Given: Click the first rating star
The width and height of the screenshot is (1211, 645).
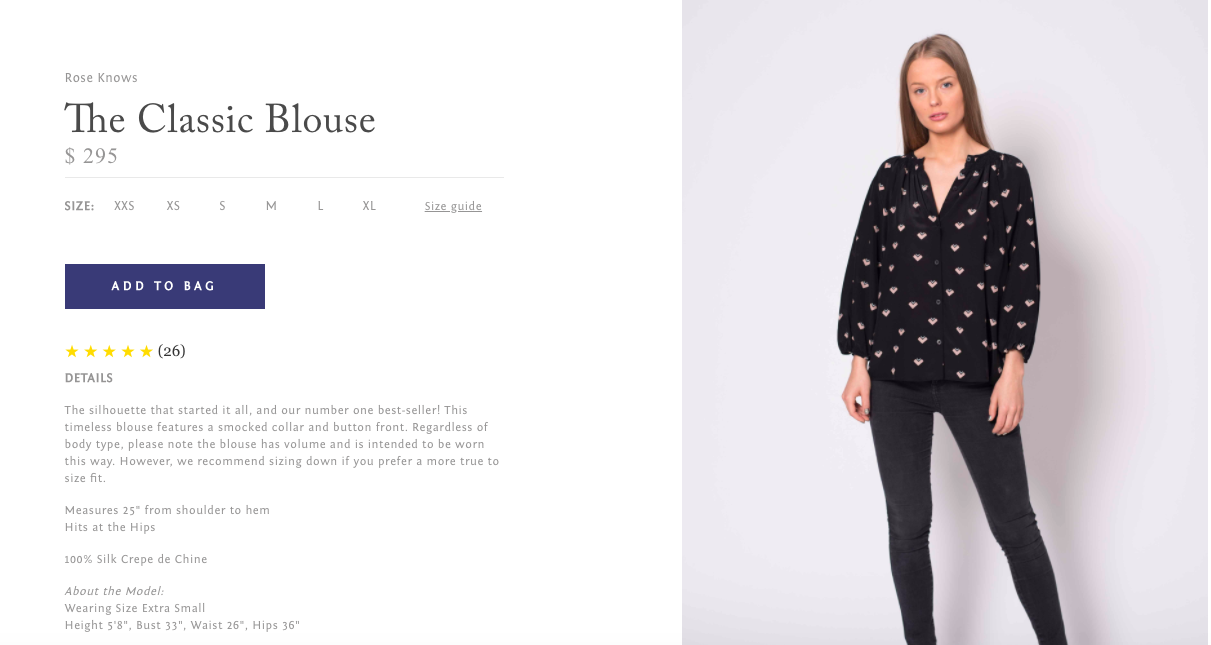Looking at the screenshot, I should click(x=72, y=351).
